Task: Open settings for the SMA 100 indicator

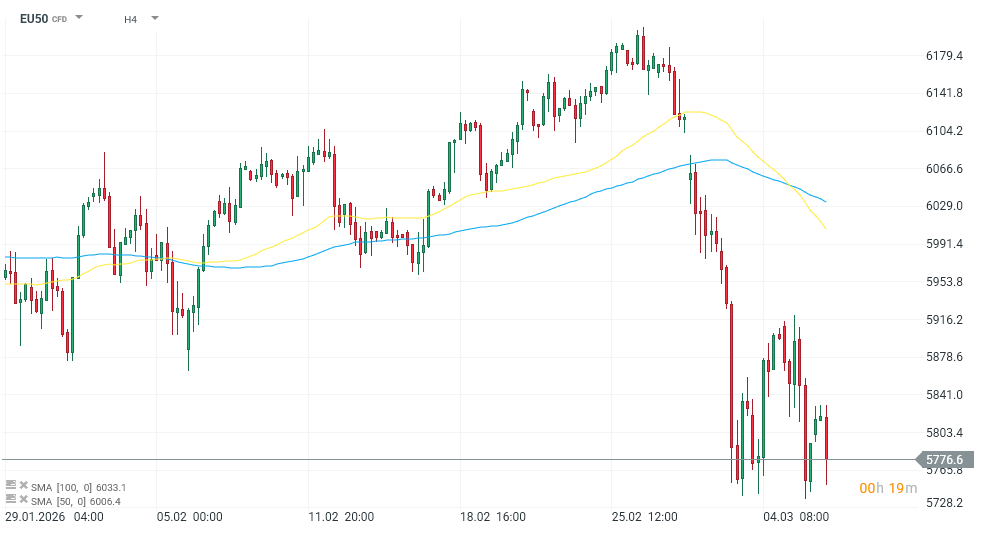Action: coord(11,486)
